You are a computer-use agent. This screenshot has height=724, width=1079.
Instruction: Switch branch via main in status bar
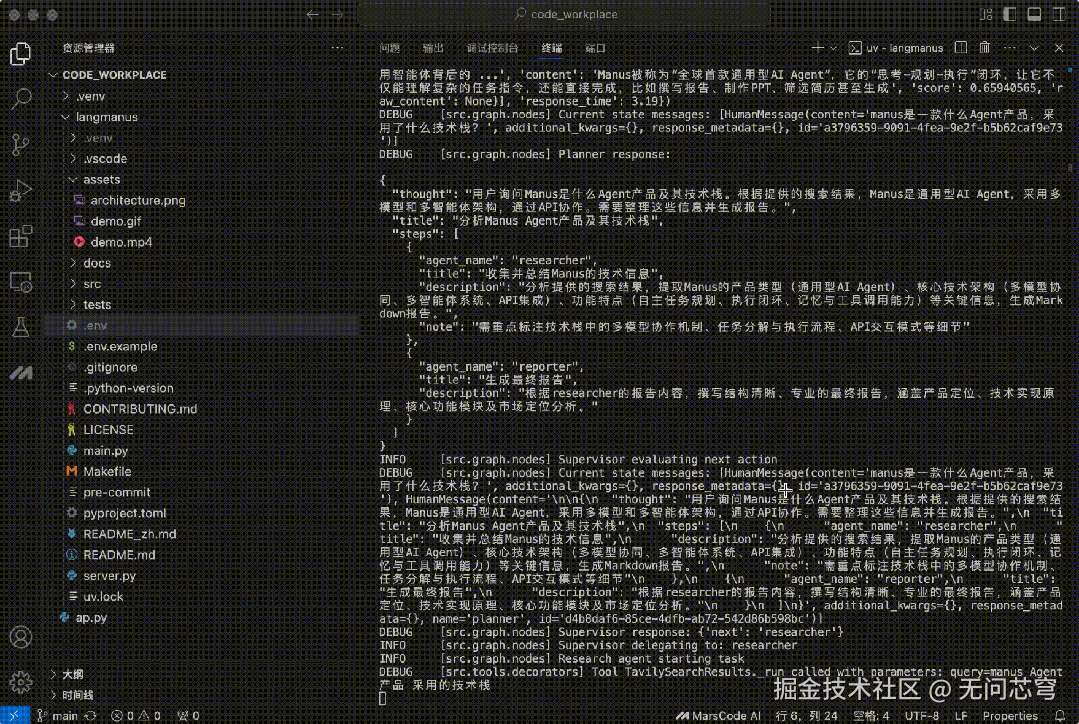pyautogui.click(x=58, y=716)
